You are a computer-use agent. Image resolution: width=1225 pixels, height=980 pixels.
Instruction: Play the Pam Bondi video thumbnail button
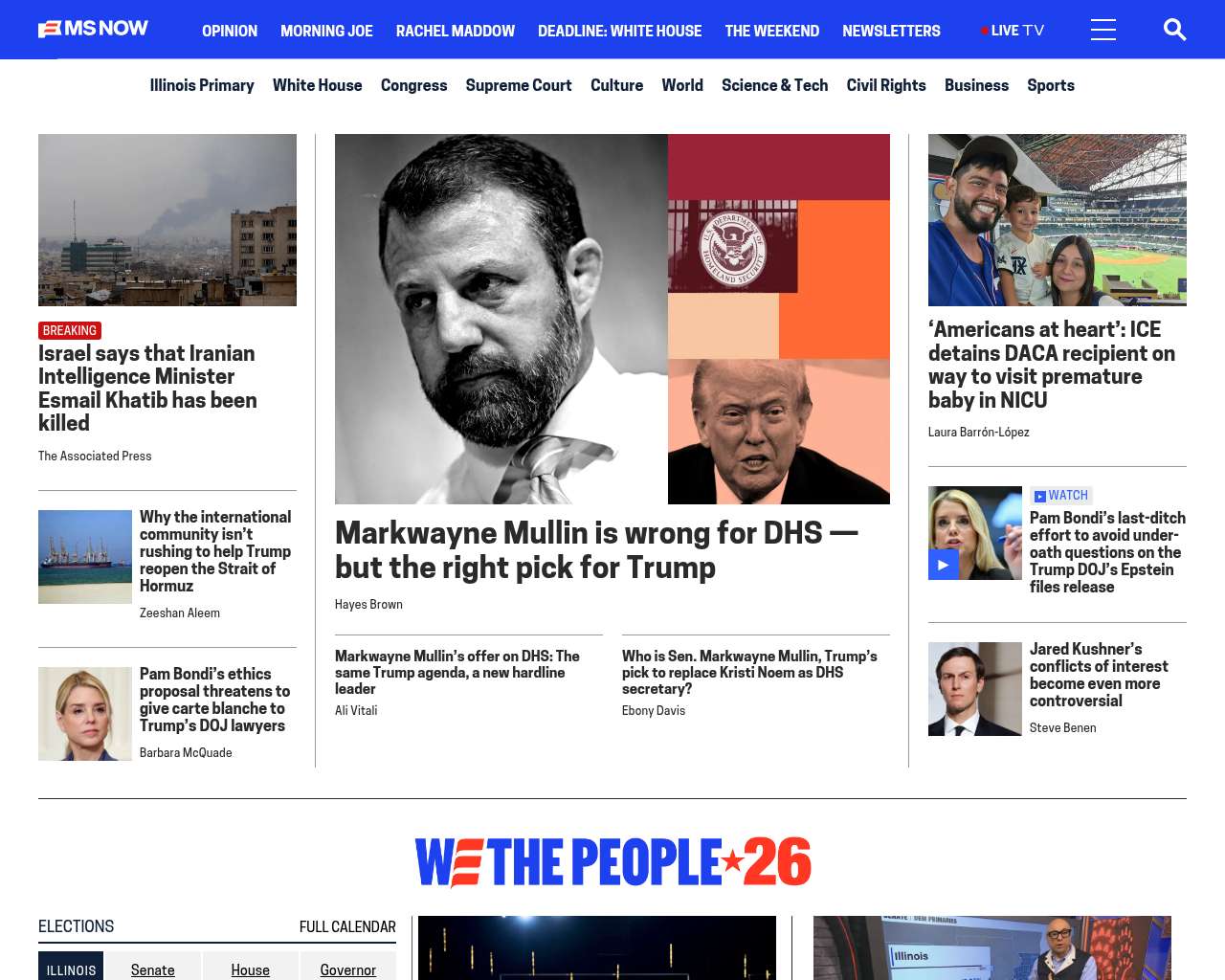pyautogui.click(x=944, y=565)
